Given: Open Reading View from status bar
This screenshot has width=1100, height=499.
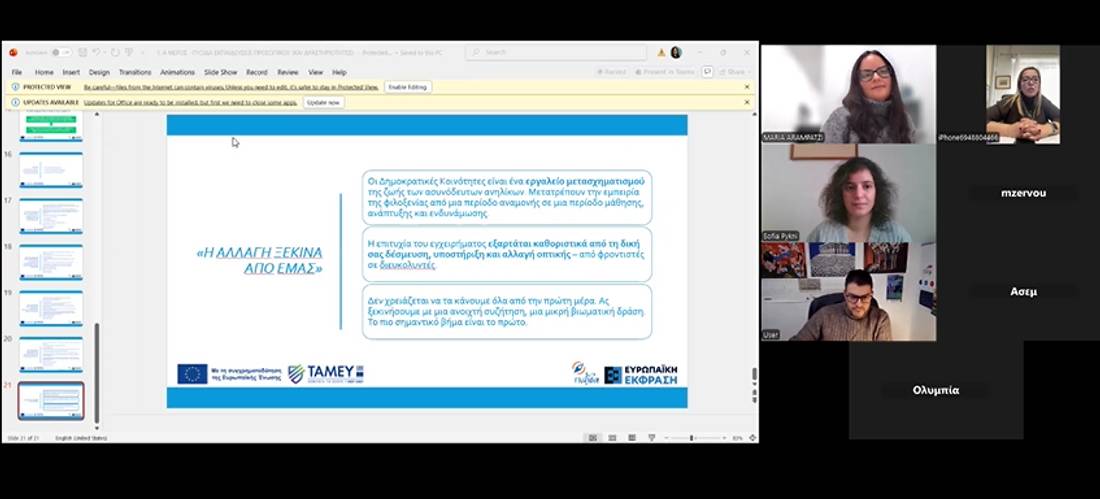Looking at the screenshot, I should click(x=632, y=438).
